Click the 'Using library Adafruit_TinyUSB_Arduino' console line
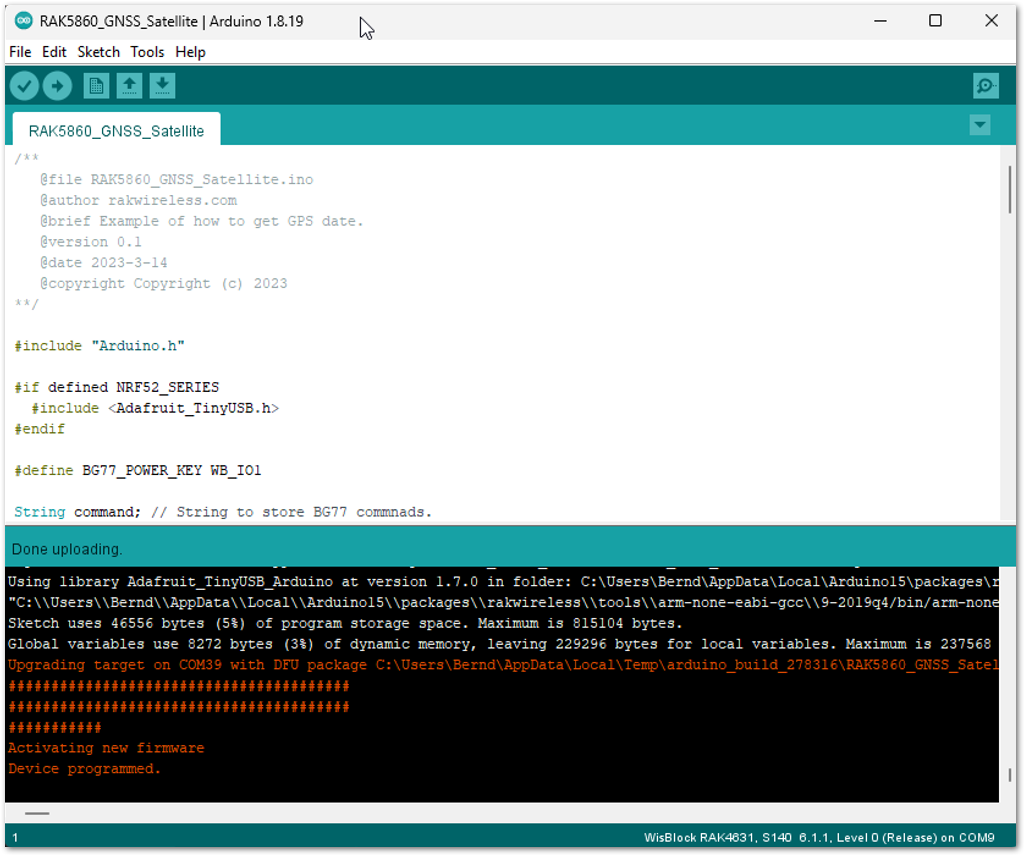 click(x=503, y=582)
